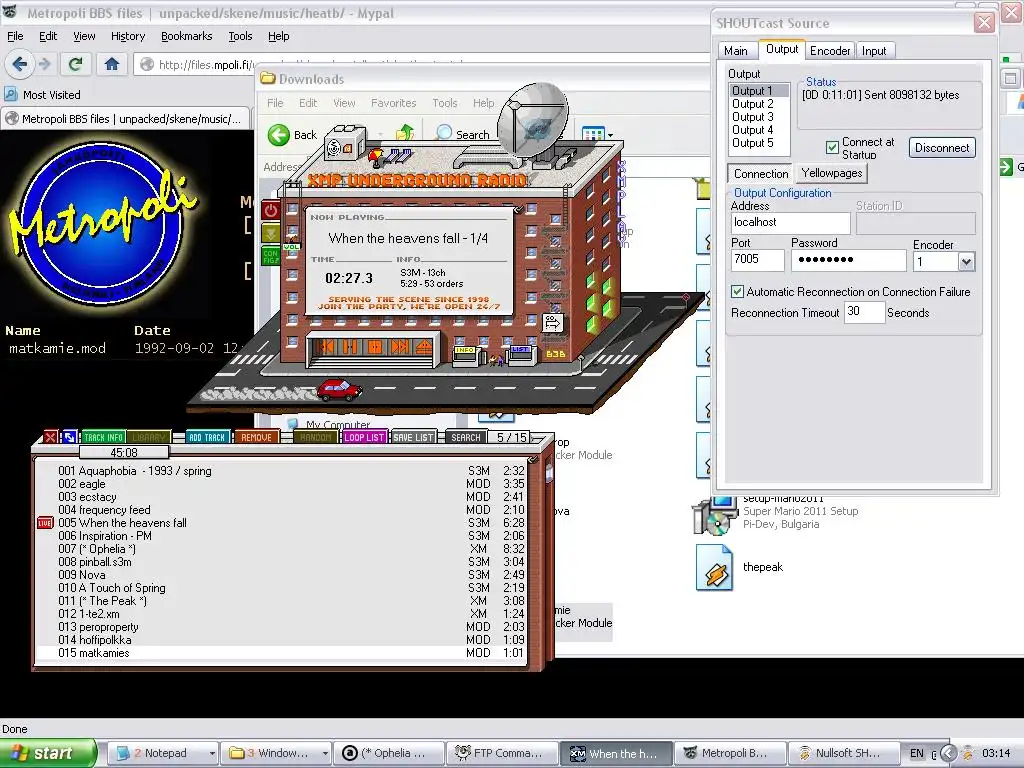The image size is (1024, 768).
Task: Click the Address field containing localhost
Action: (790, 223)
